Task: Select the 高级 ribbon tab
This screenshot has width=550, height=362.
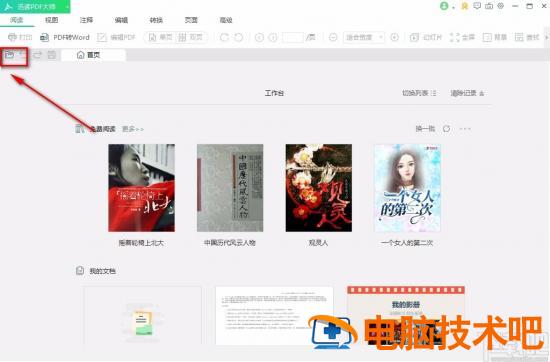Action: point(226,20)
